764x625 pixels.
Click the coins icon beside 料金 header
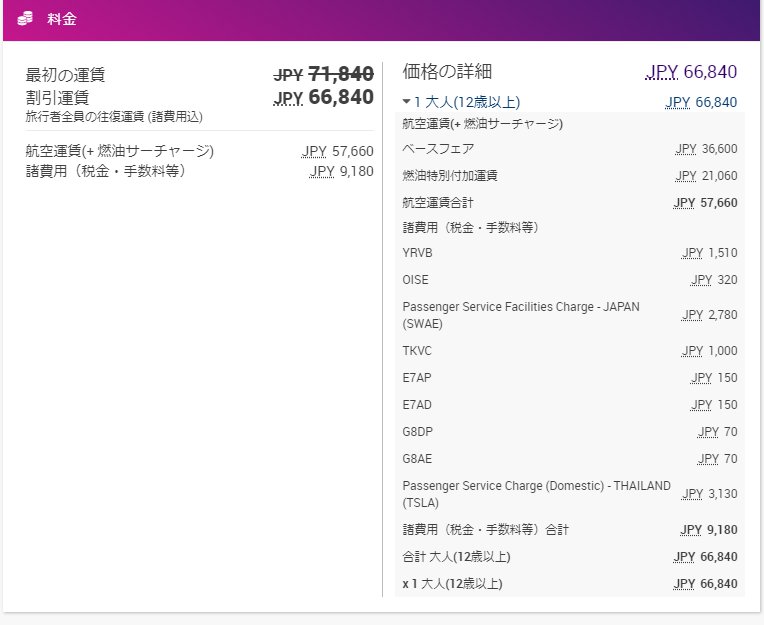click(25, 19)
